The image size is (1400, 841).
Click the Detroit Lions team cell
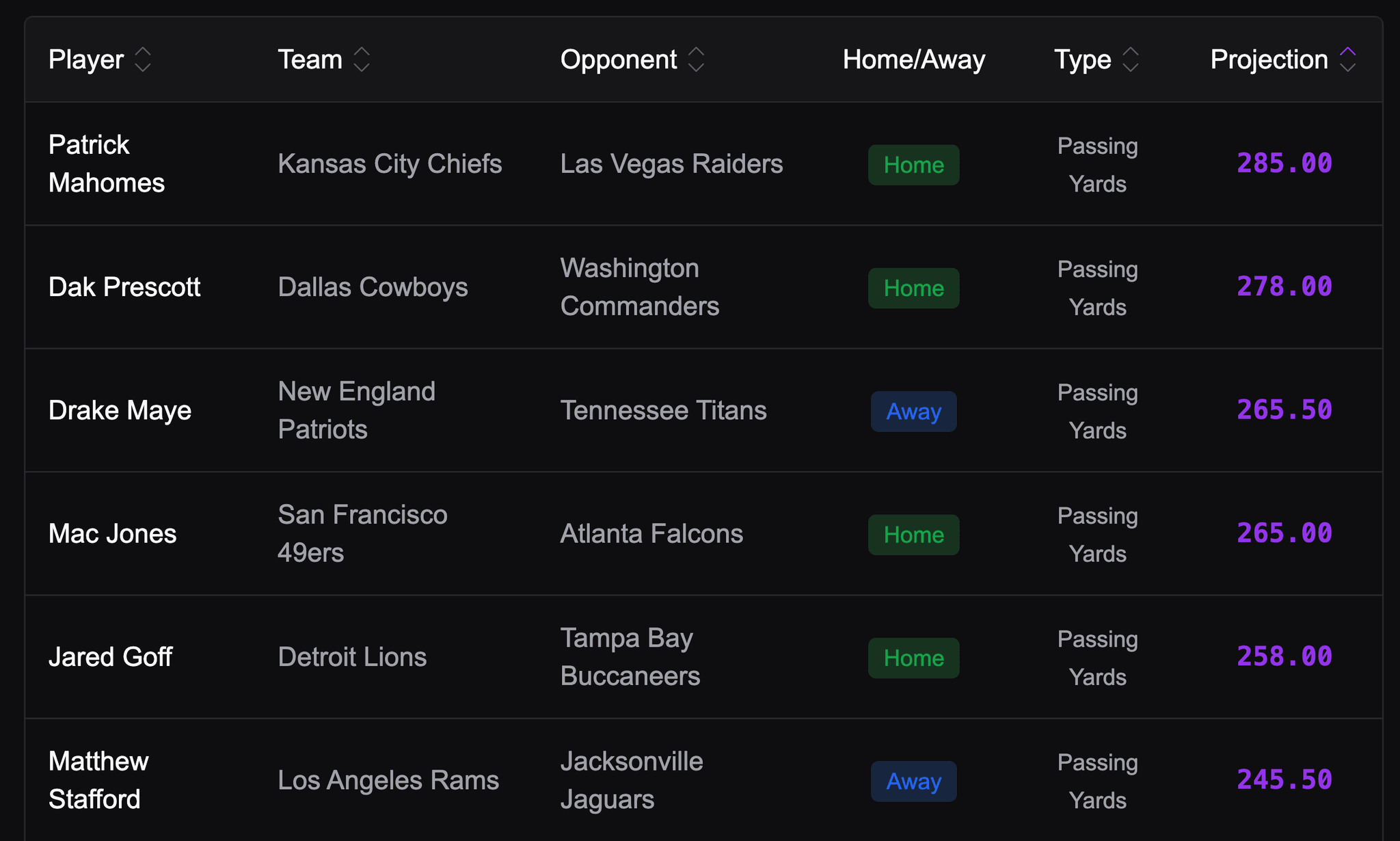[352, 657]
